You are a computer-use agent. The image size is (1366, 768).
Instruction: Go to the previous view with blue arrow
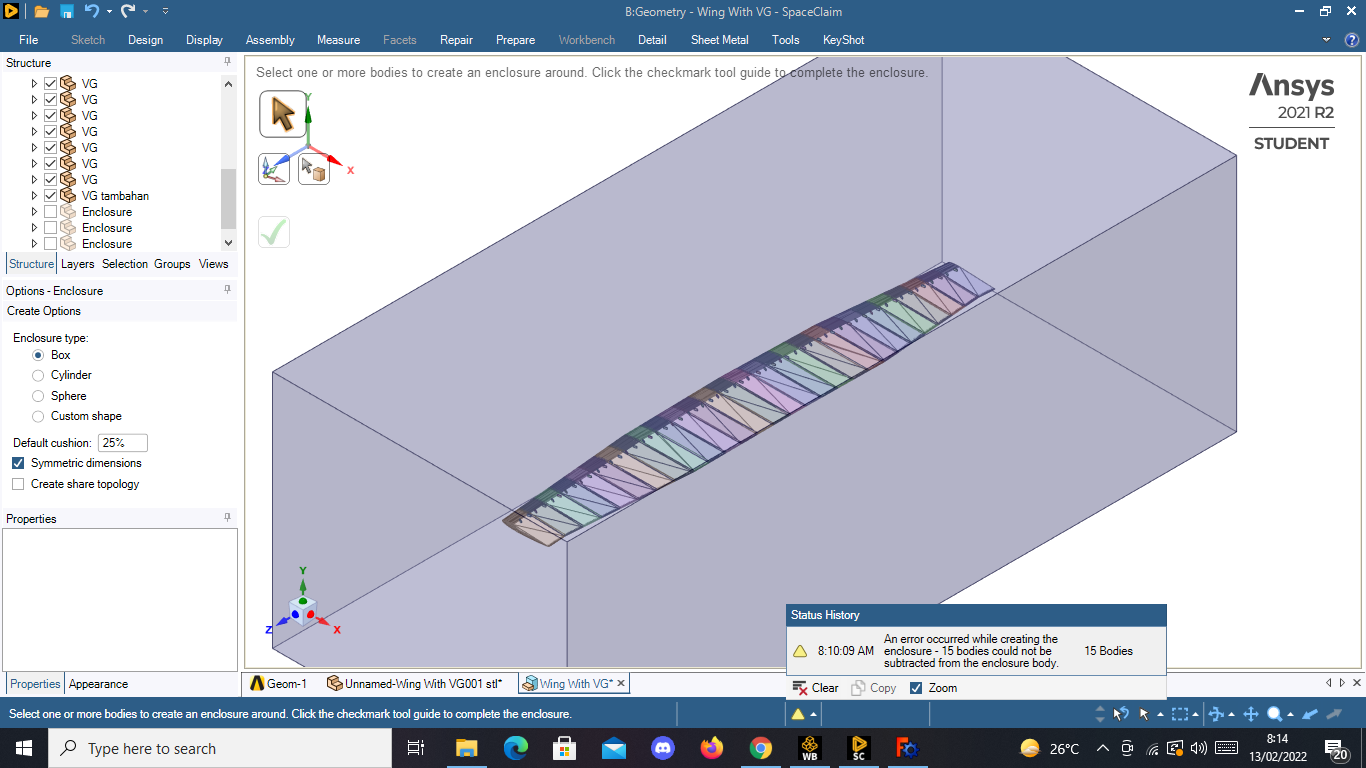pos(1310,714)
